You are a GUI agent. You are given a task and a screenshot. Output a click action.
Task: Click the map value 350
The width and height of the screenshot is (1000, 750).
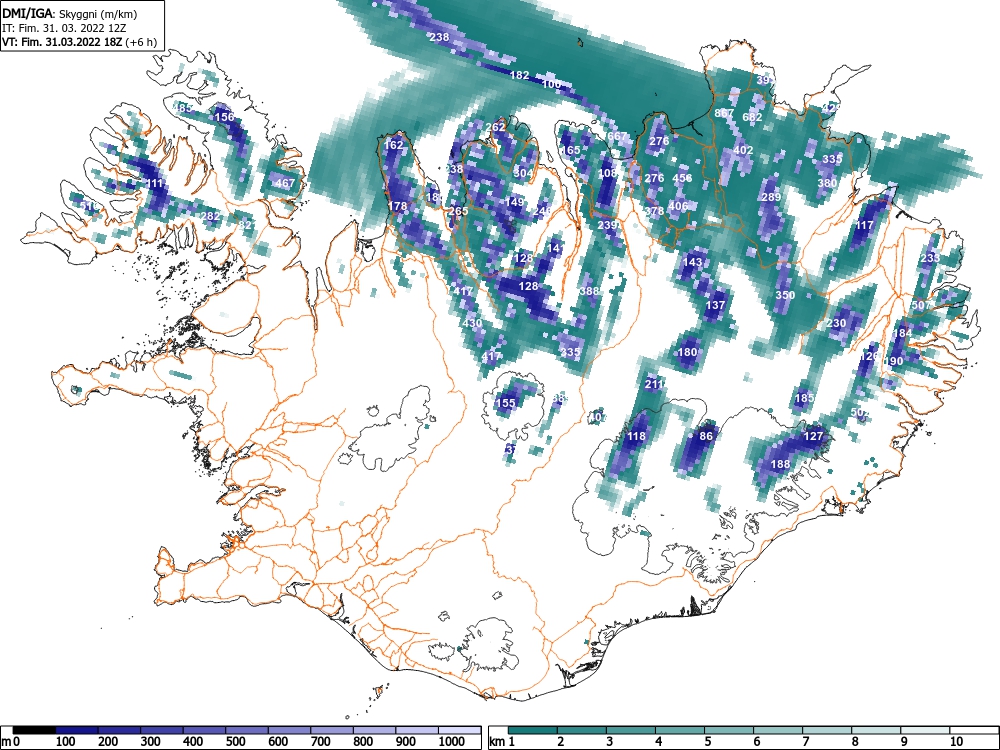tap(786, 295)
